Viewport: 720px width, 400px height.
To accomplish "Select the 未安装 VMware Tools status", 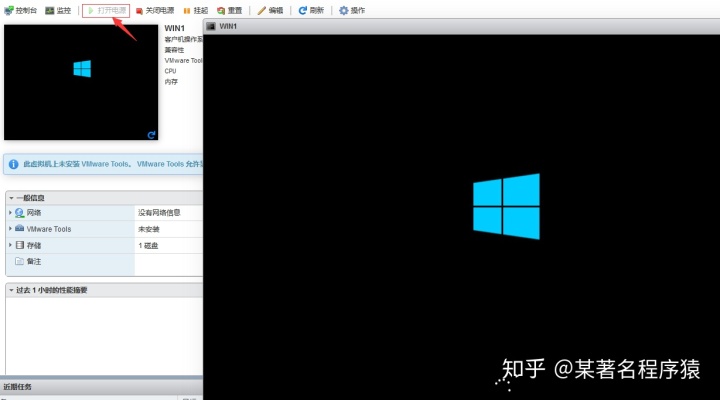I will coord(148,229).
